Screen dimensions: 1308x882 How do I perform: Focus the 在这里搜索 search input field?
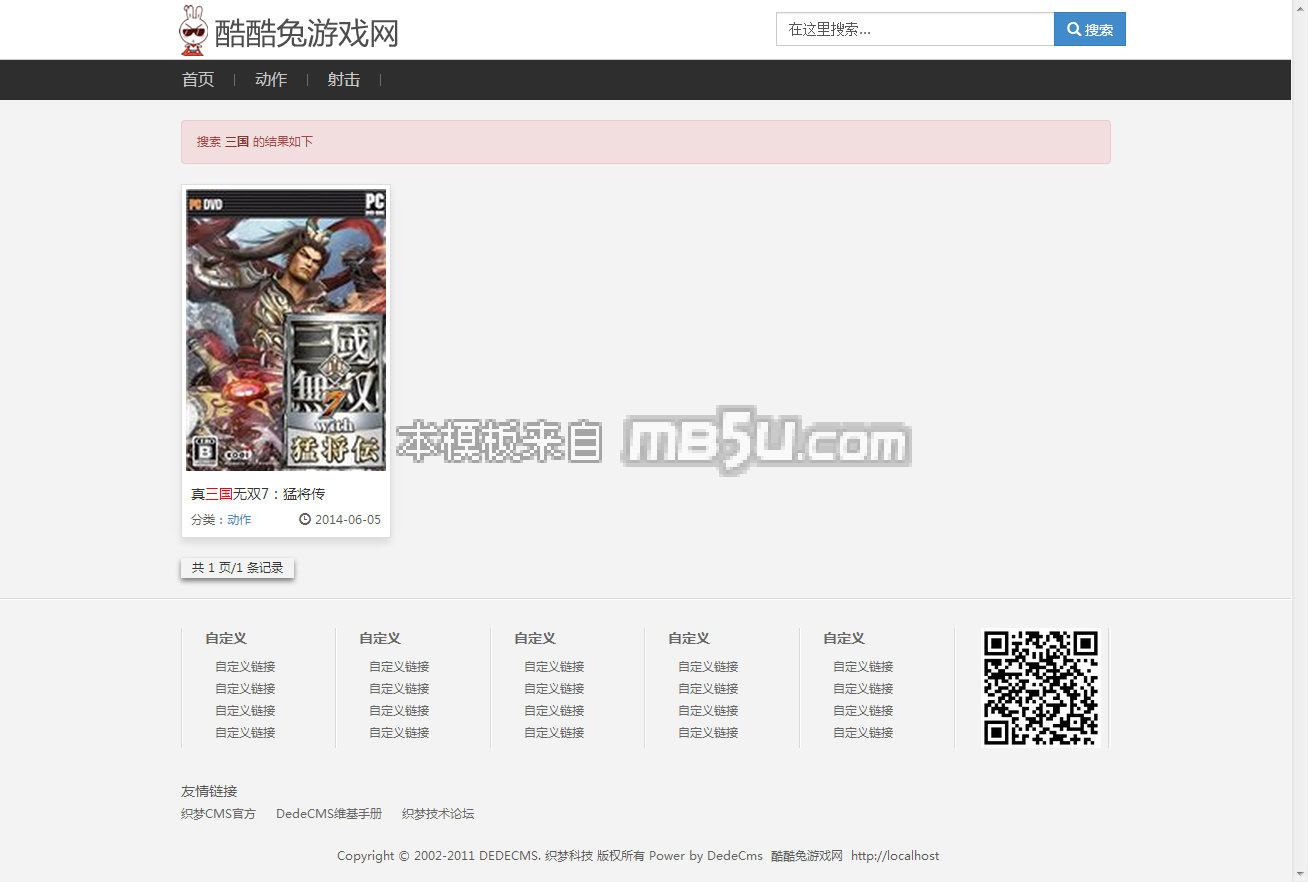click(x=914, y=29)
